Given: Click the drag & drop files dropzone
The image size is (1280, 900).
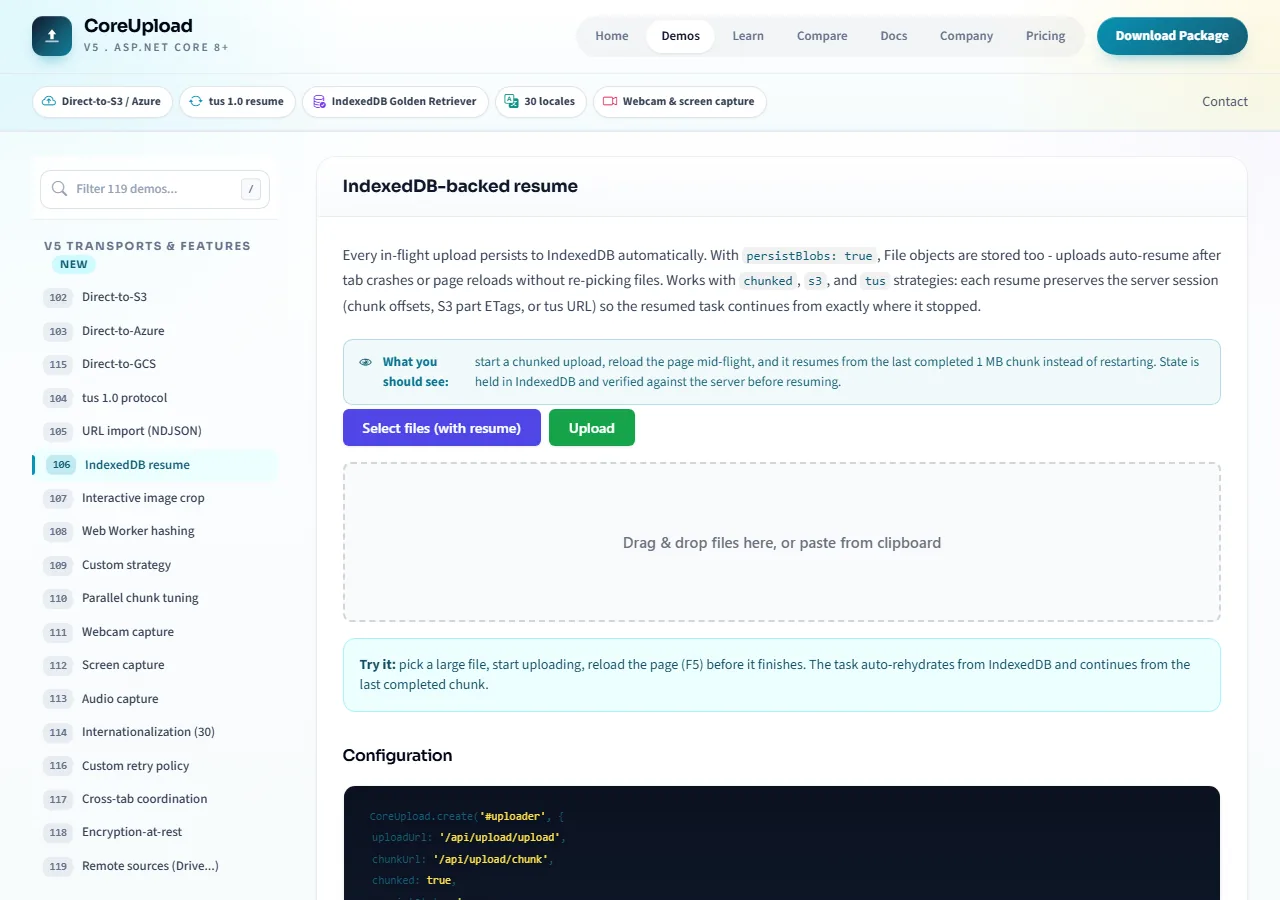Looking at the screenshot, I should coord(782,543).
